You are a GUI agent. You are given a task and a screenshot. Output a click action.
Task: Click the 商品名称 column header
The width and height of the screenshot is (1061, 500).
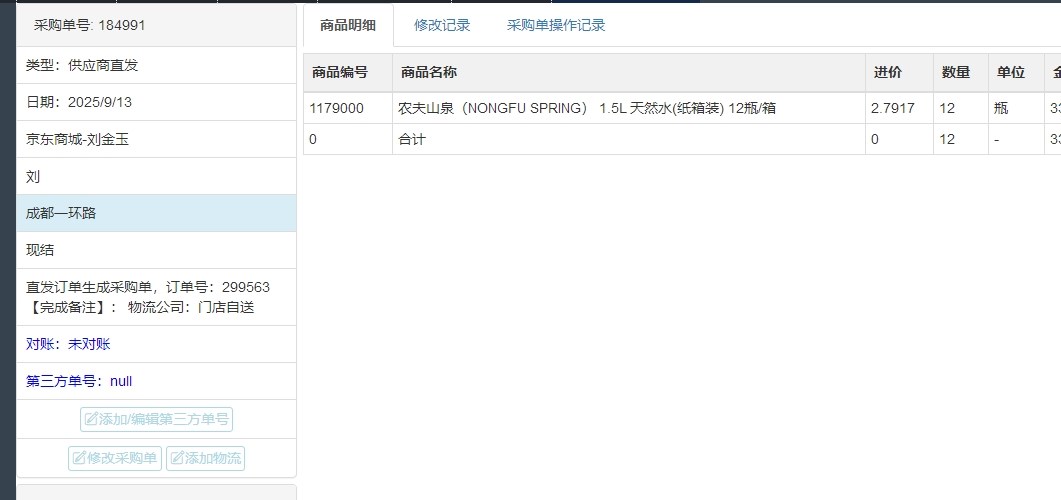pos(429,72)
